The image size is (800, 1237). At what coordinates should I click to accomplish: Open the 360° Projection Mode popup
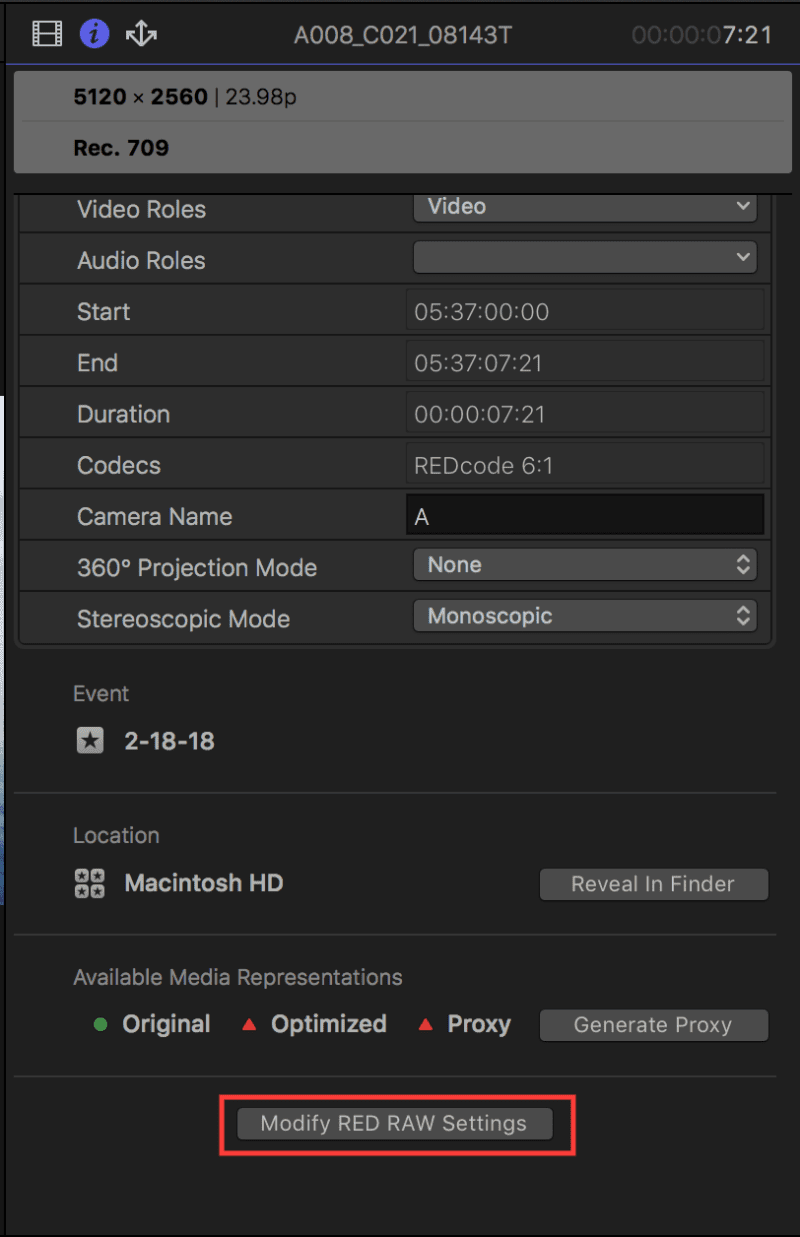[585, 564]
